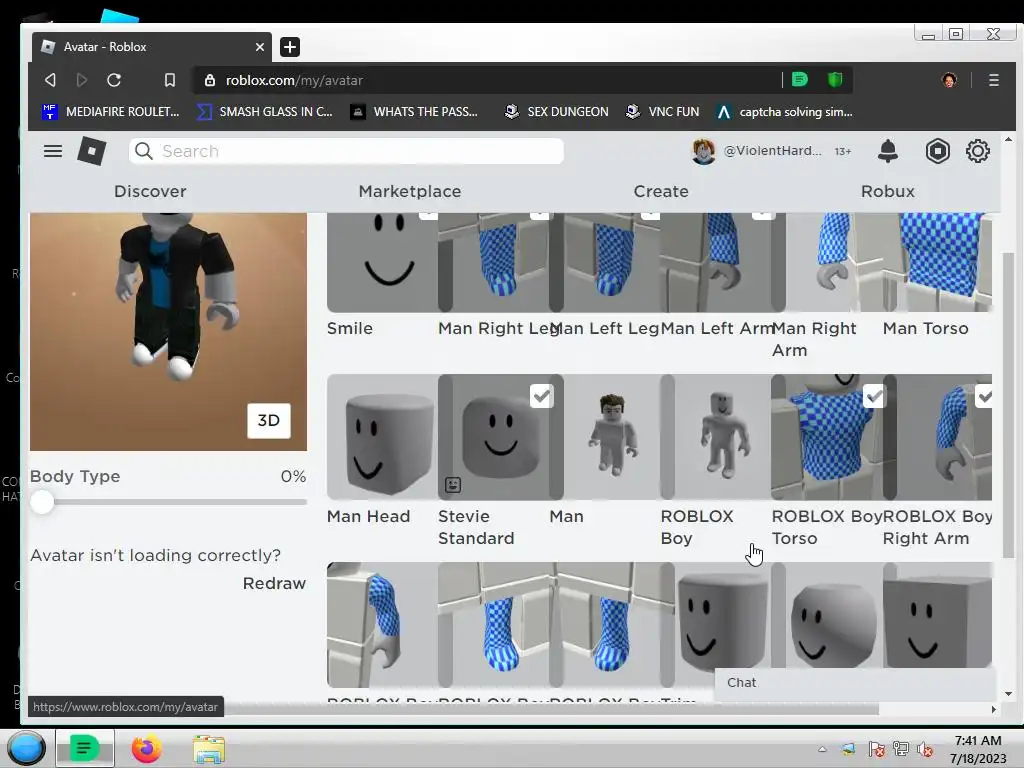Image resolution: width=1024 pixels, height=768 pixels.
Task: Open the browser profile avatar icon
Action: tap(949, 80)
